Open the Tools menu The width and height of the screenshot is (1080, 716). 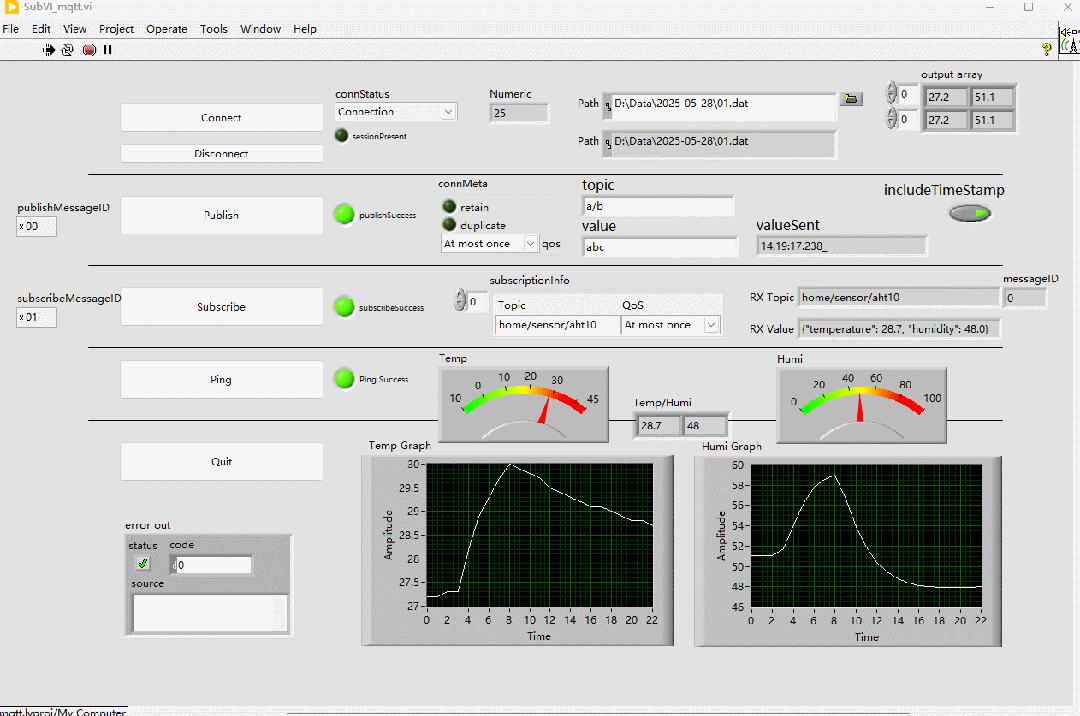[213, 29]
